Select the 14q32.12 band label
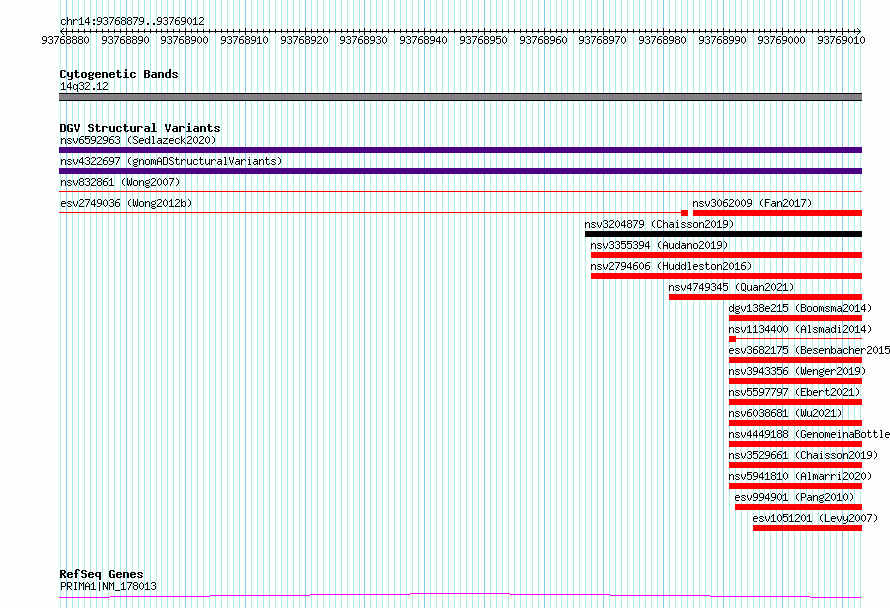The height and width of the screenshot is (608, 890). click(84, 86)
